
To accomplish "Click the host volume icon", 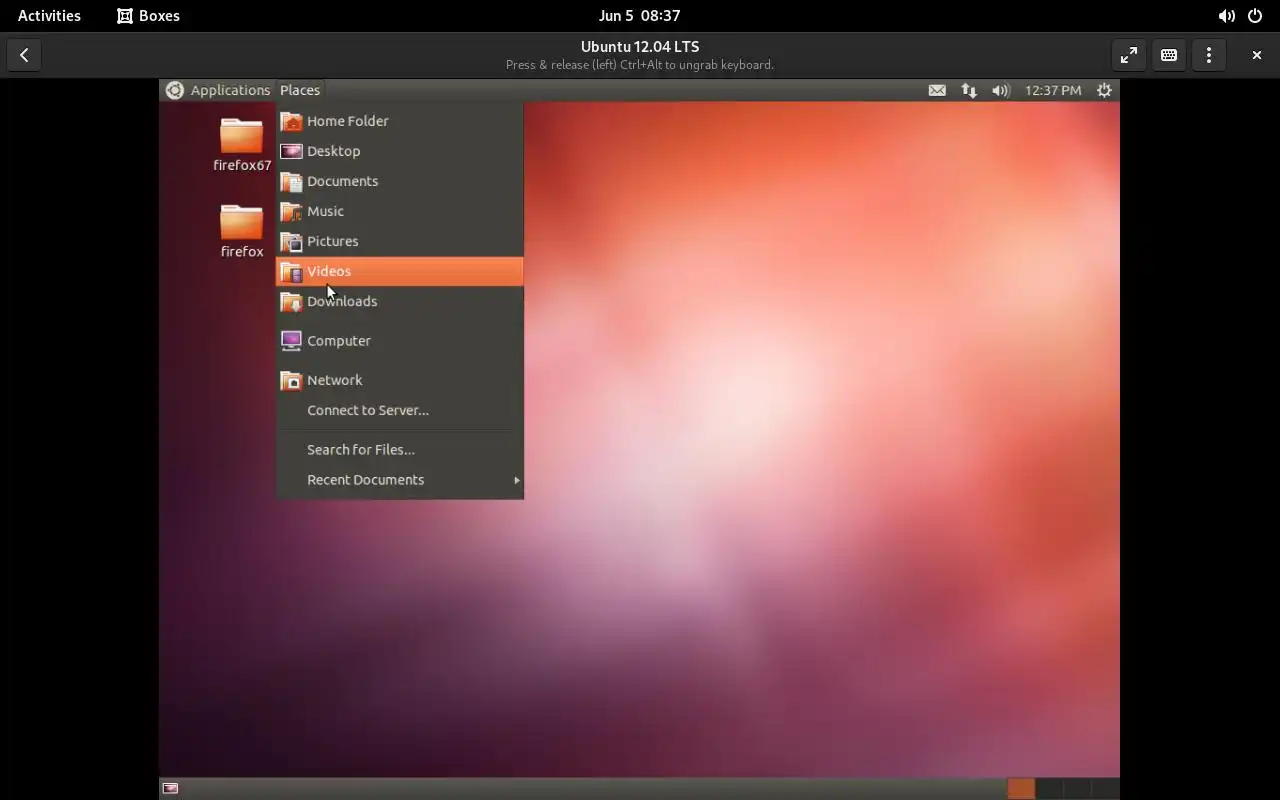I will coord(1226,16).
